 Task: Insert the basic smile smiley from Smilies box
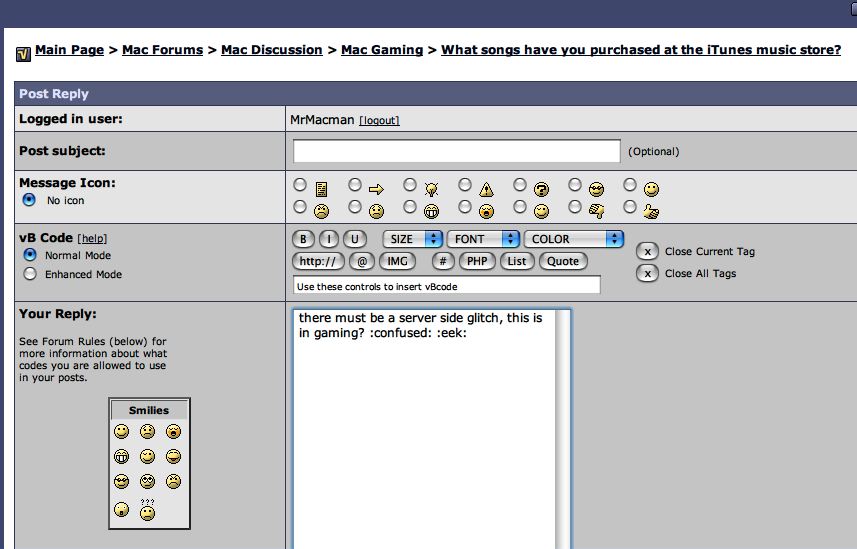tap(121, 431)
